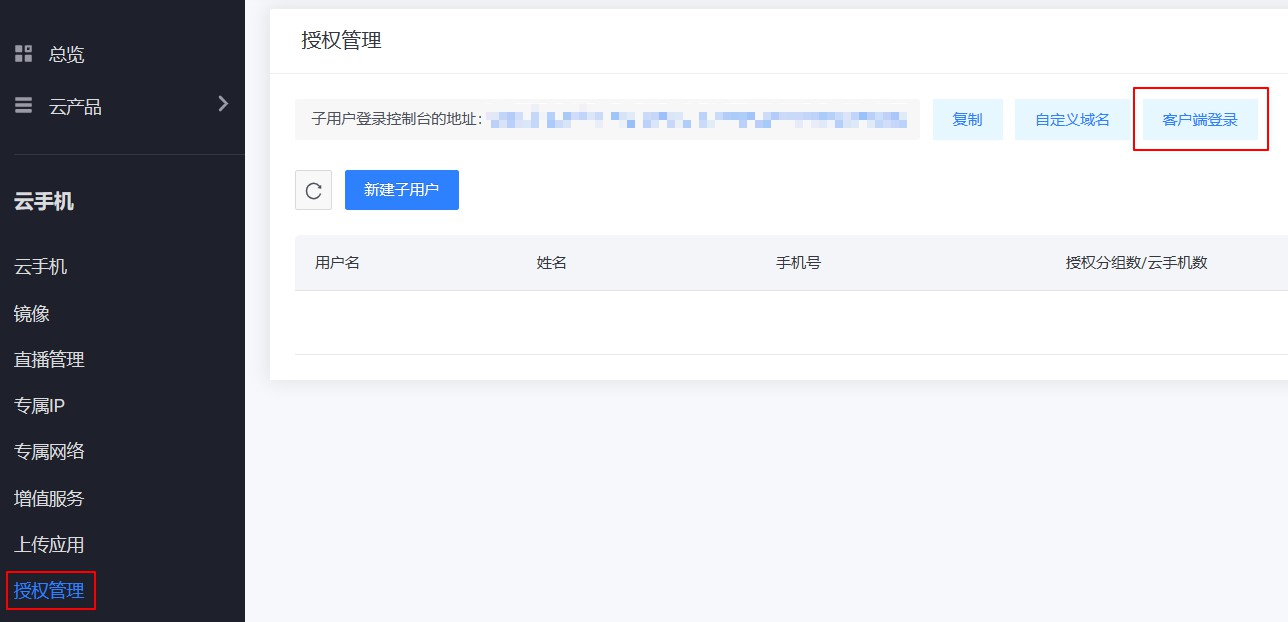Image resolution: width=1288 pixels, height=622 pixels.
Task: Click the 授权分组数/云手机数 column header
Action: point(1136,263)
